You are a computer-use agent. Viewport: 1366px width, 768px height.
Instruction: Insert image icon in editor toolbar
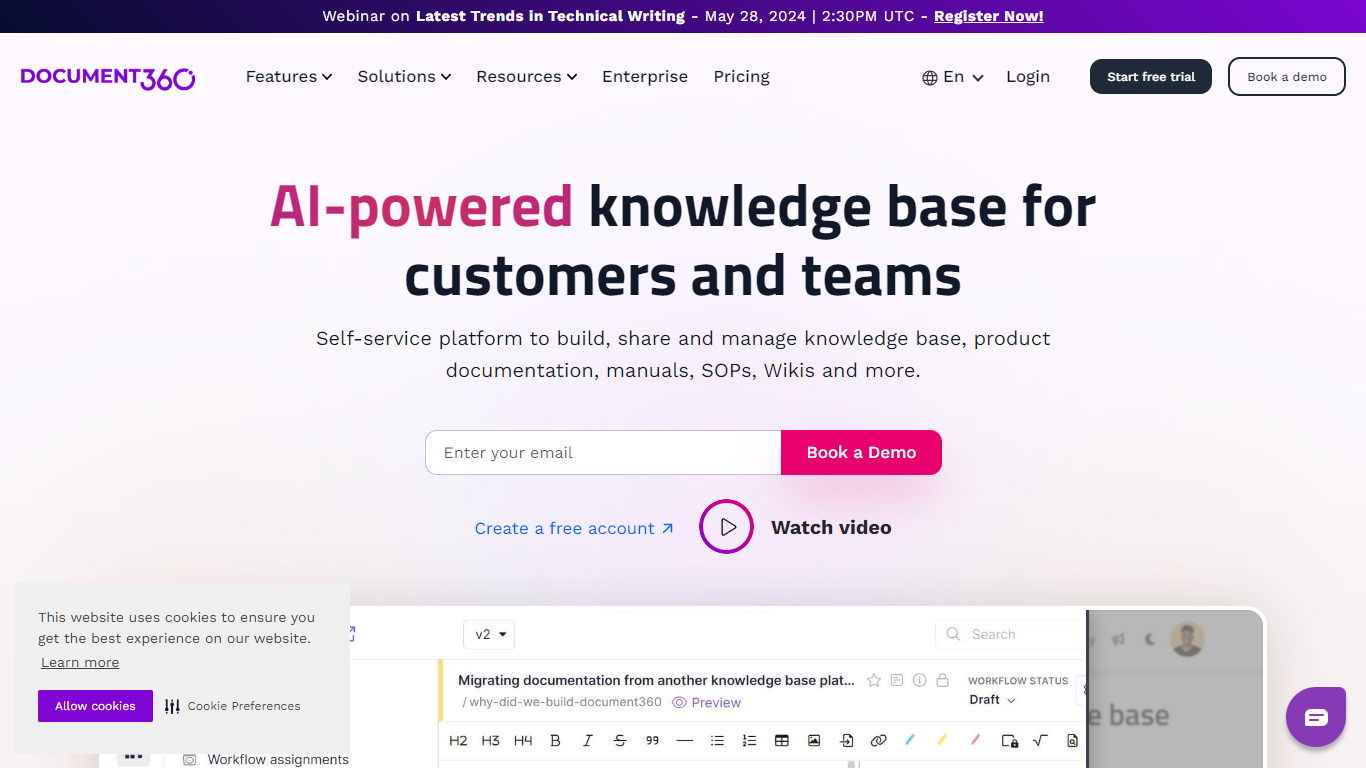[814, 741]
